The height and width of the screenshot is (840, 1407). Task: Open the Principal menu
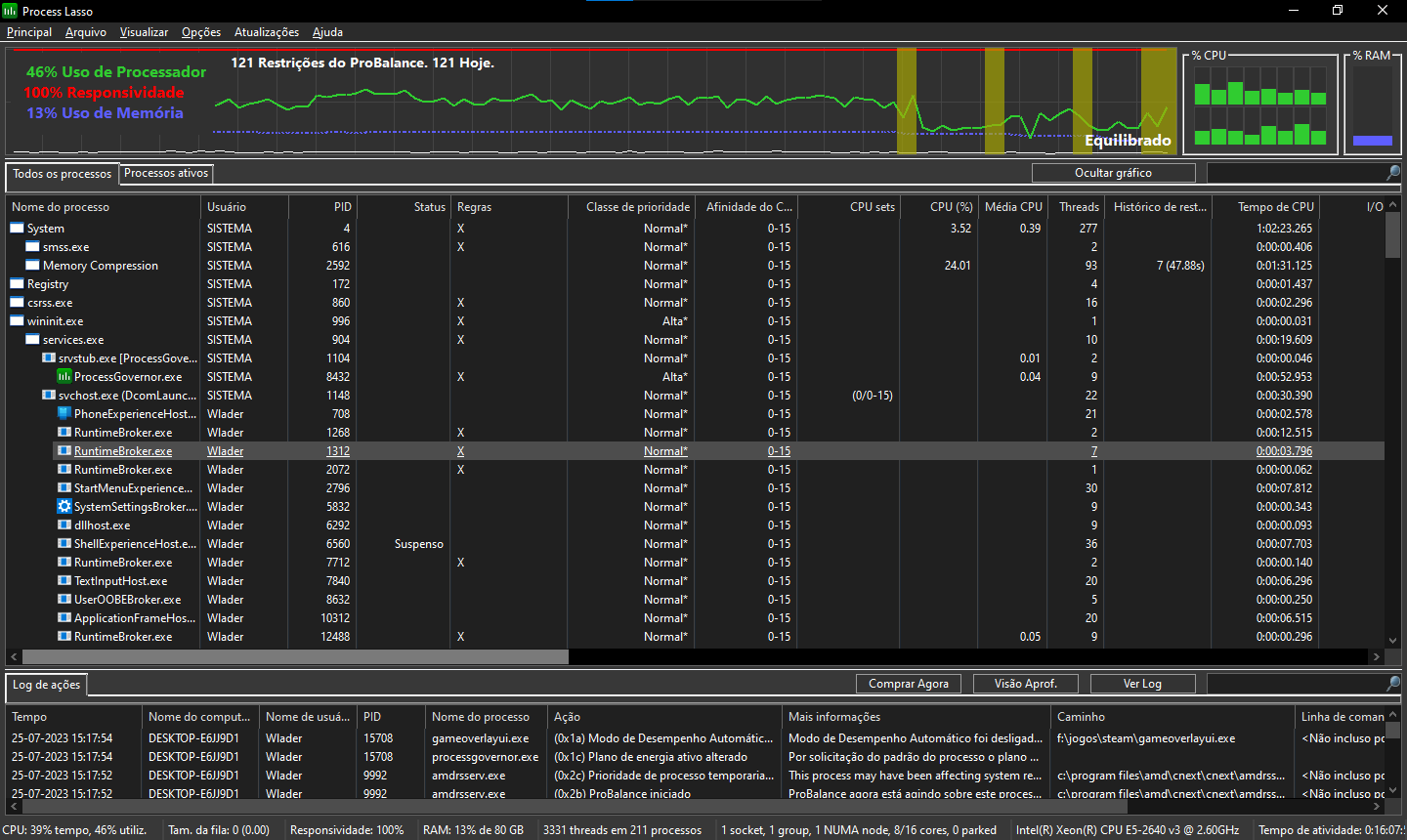(29, 32)
